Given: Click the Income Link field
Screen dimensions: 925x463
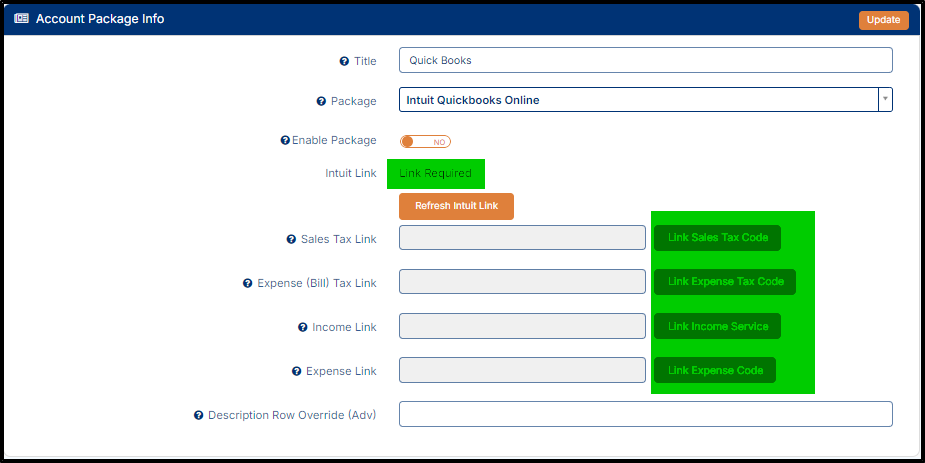Looking at the screenshot, I should click(x=523, y=326).
